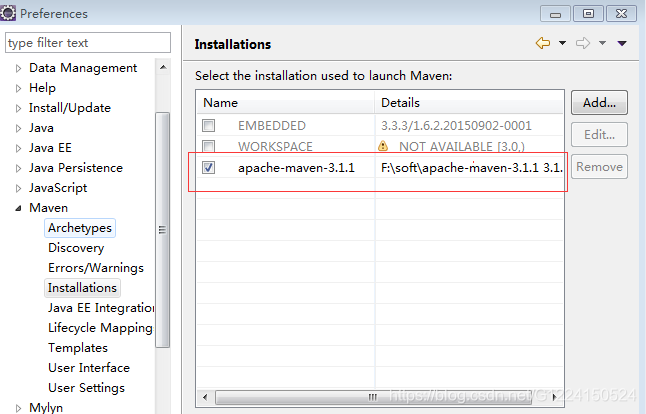The image size is (646, 414).
Task: Expand the Java EE tree node
Action: point(18,148)
